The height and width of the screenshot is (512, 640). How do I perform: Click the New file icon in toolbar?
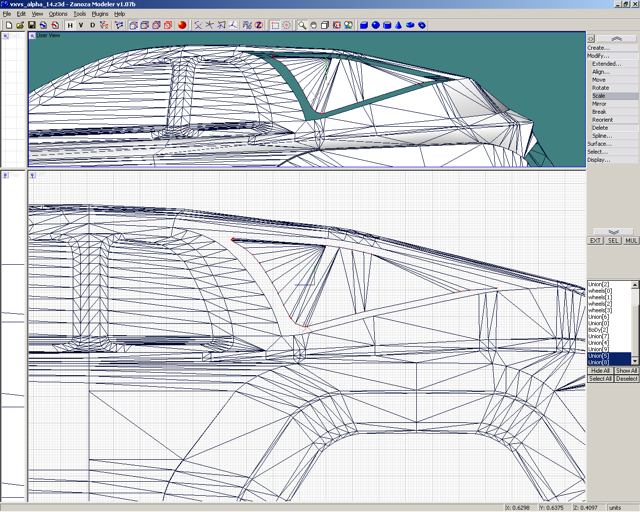tap(8, 25)
